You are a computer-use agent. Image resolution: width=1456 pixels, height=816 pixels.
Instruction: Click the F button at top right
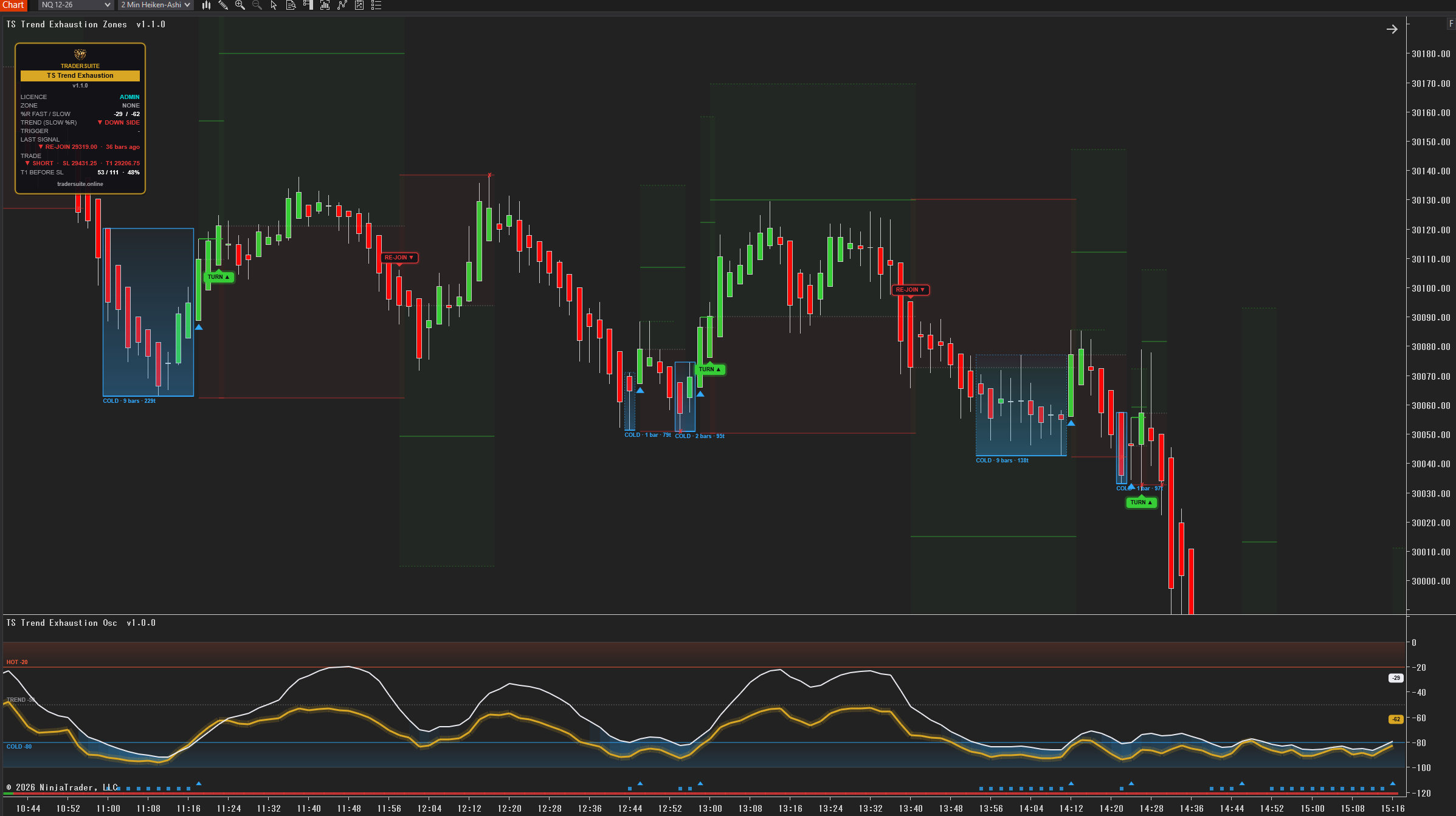1451,24
